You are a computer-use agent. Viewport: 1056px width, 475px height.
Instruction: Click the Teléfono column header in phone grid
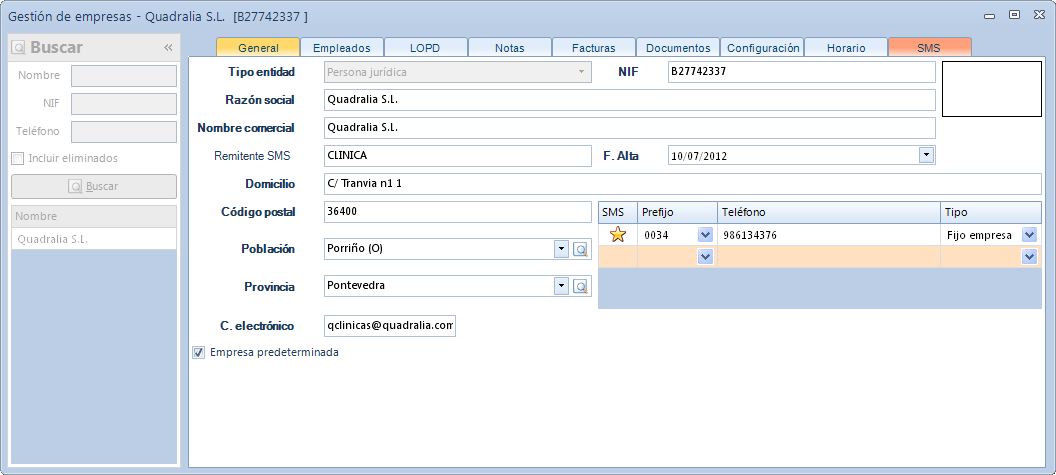click(828, 212)
